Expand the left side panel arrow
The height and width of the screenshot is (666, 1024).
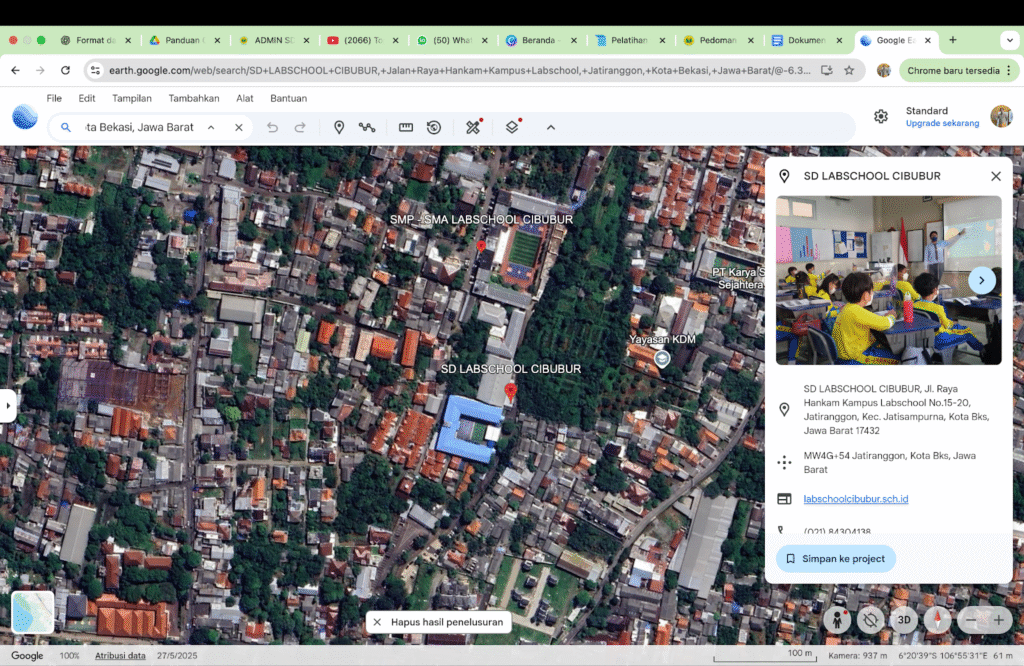tap(7, 405)
